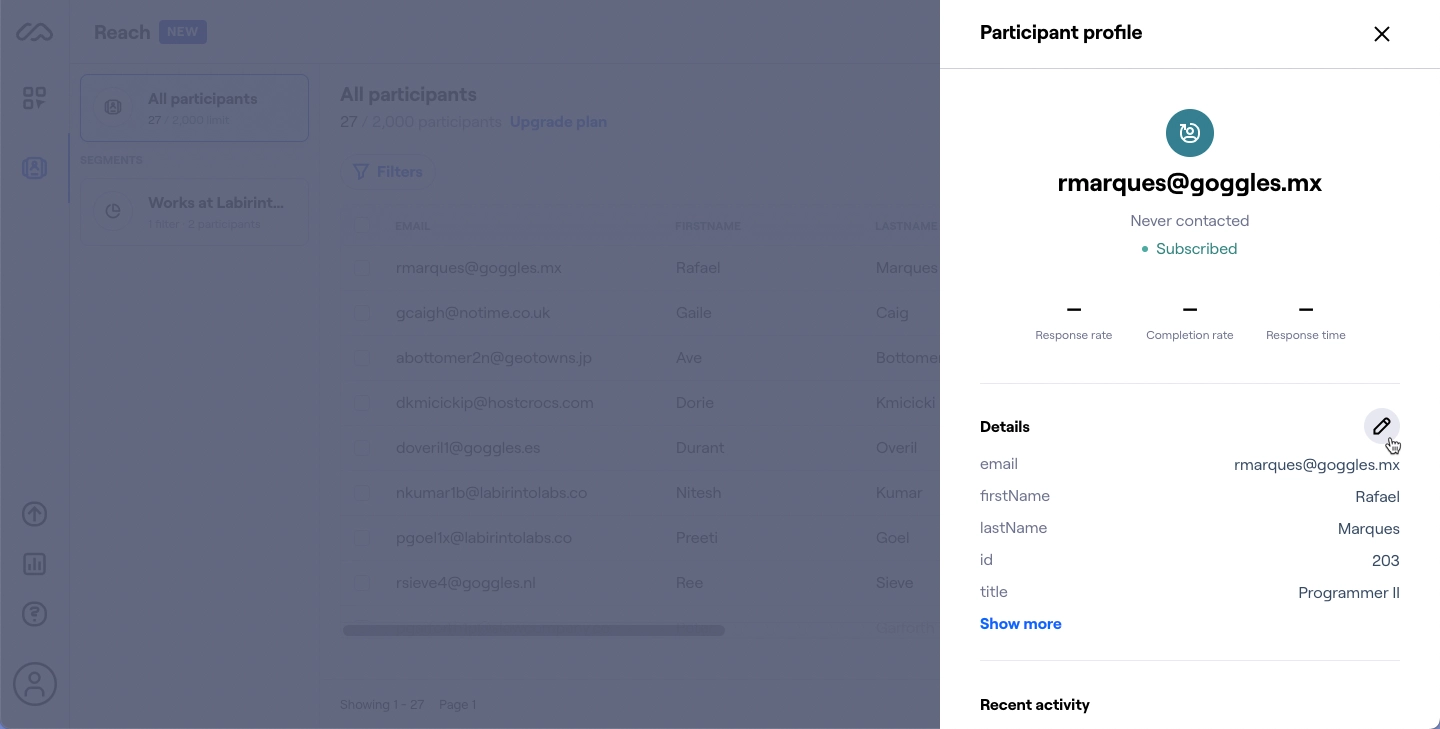
Task: Open the projects dashboard sidebar icon
Action: click(34, 98)
